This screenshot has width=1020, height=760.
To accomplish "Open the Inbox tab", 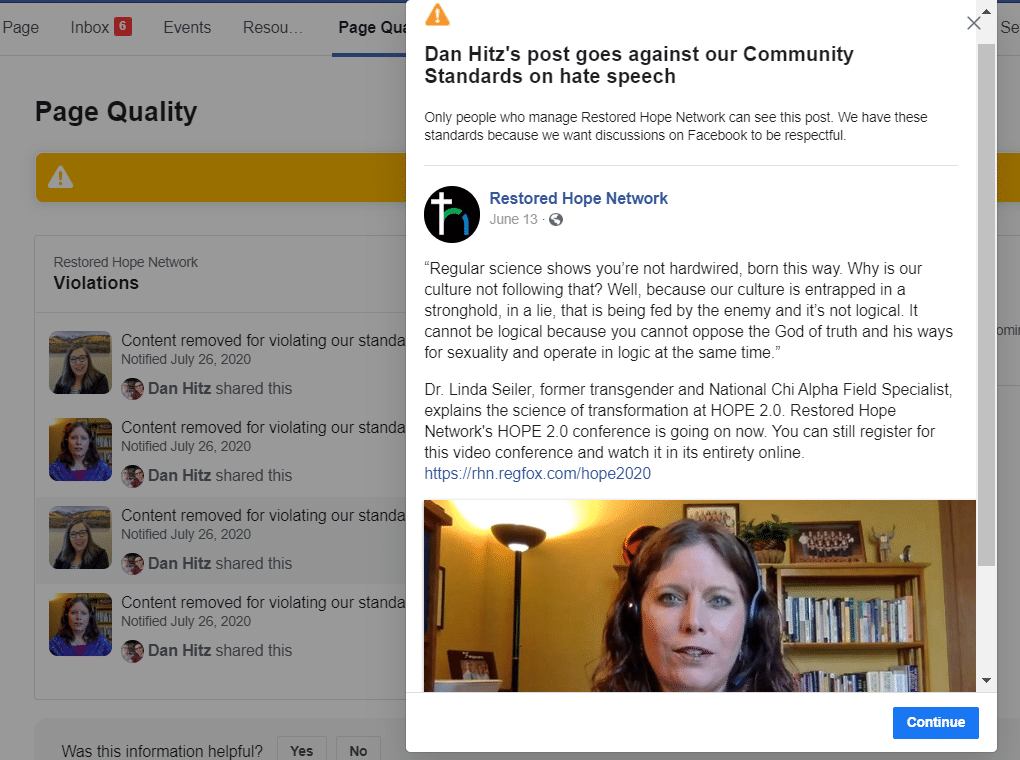I will [101, 27].
